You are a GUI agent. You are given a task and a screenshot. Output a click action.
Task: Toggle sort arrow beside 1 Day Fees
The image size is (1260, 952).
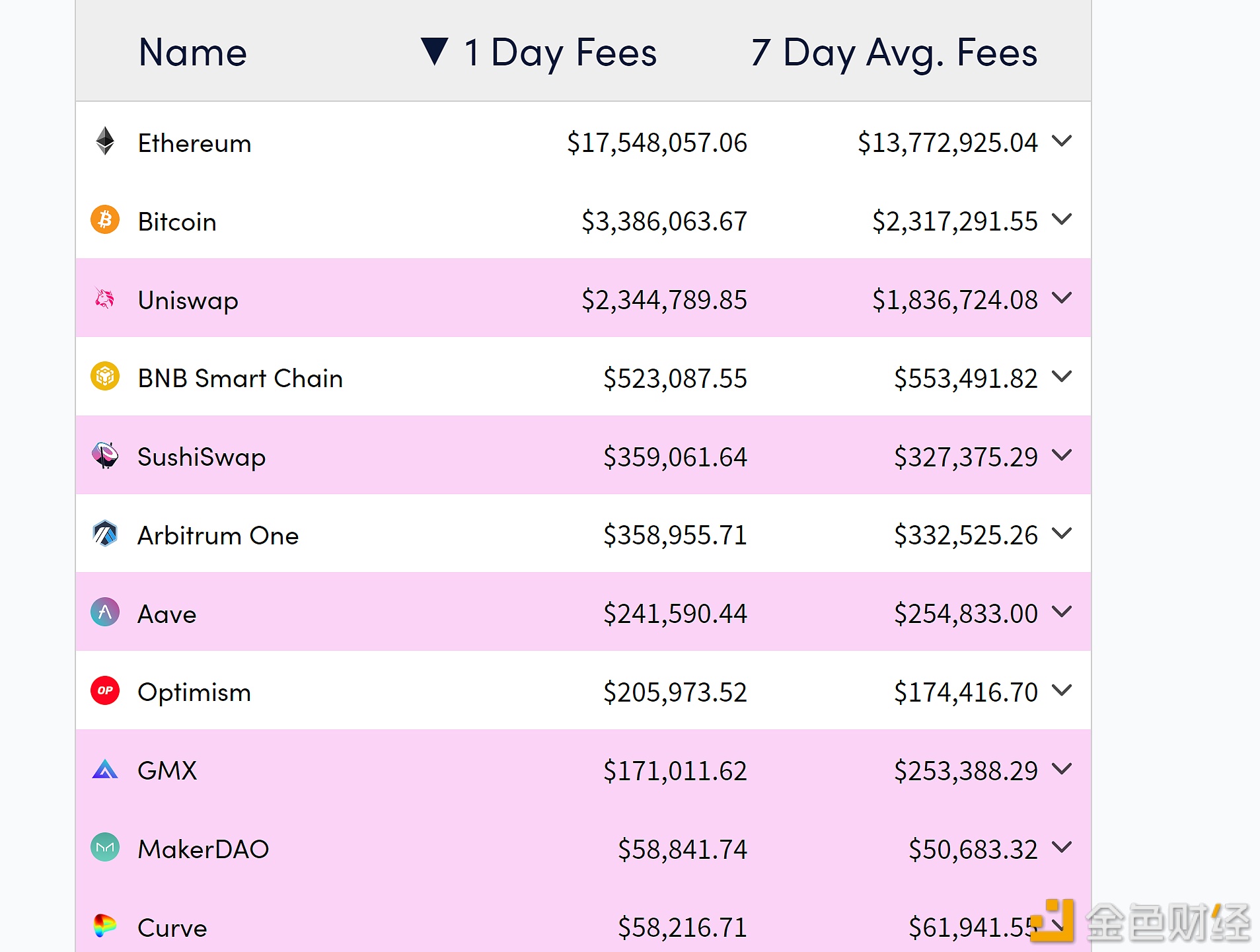[x=435, y=52]
